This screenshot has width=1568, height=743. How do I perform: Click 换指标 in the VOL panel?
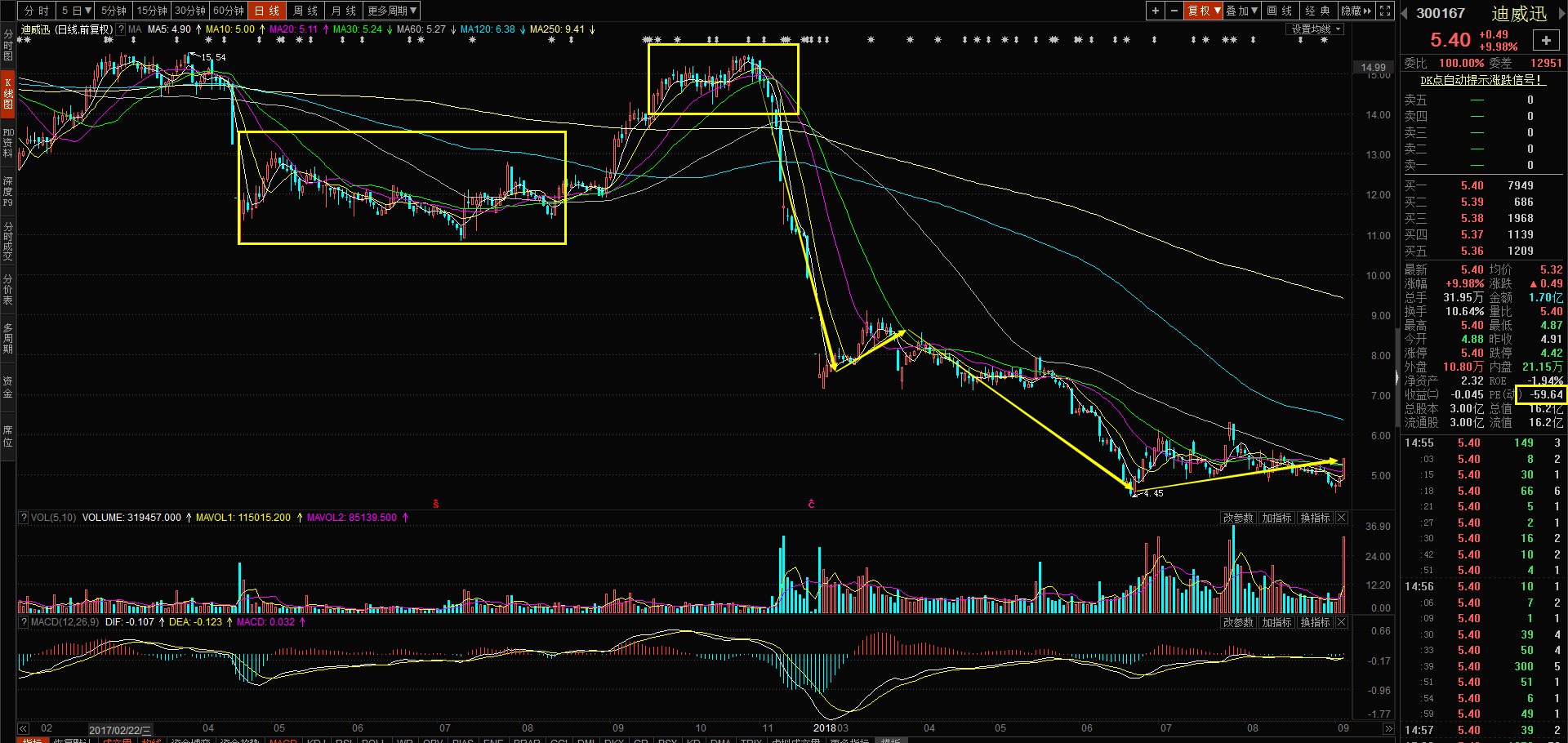pyautogui.click(x=1315, y=518)
